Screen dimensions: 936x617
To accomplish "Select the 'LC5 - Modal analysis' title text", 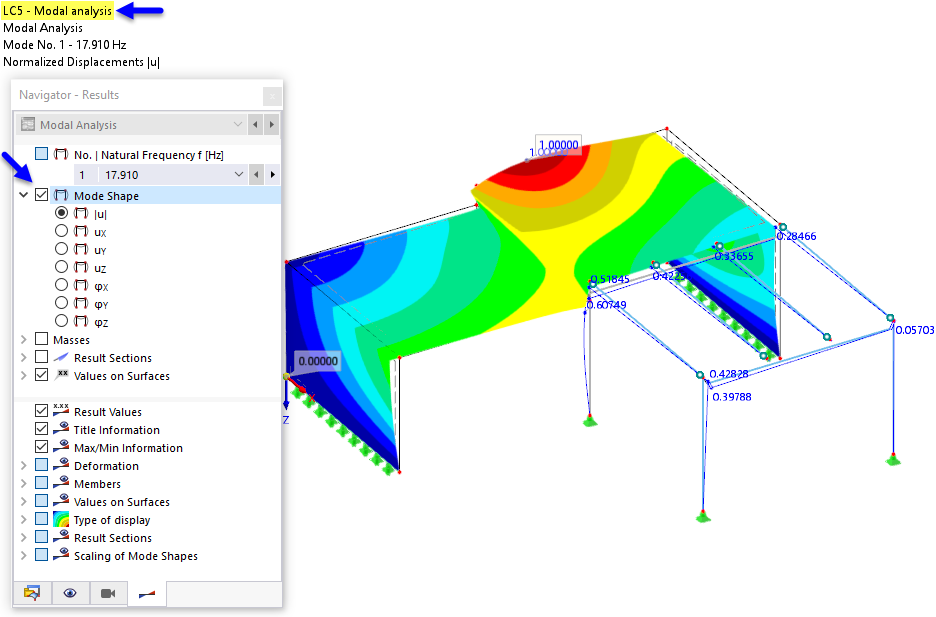I will click(57, 11).
